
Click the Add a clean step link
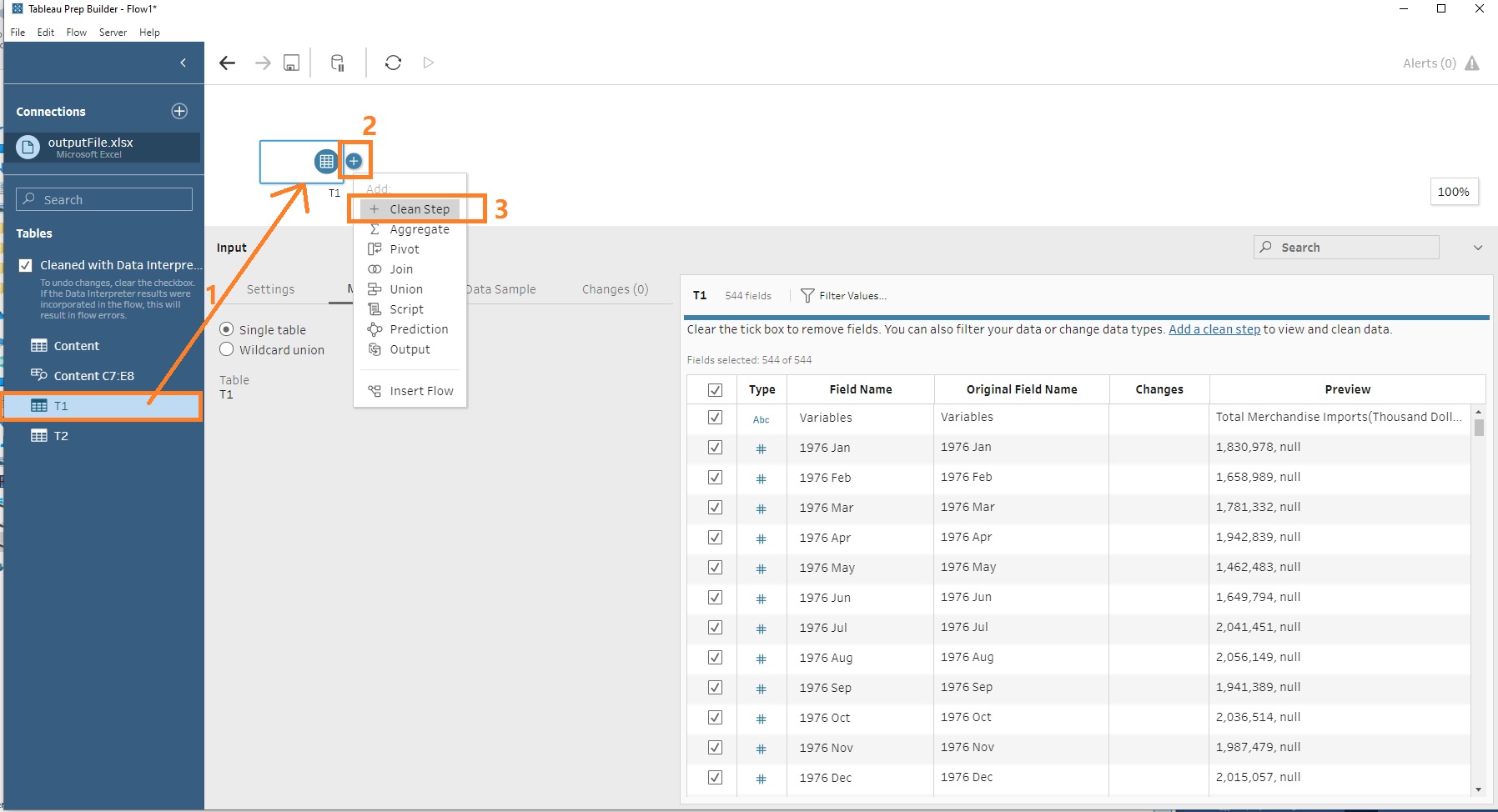1214,329
